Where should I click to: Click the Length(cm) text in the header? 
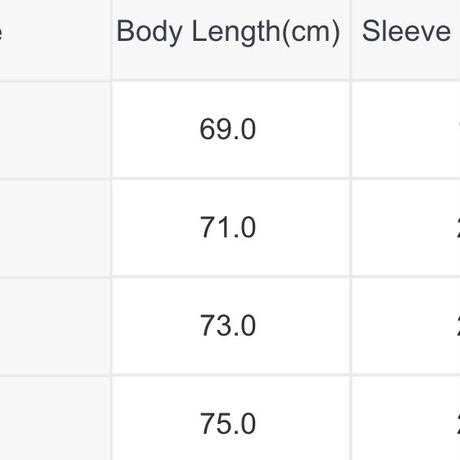coord(266,33)
